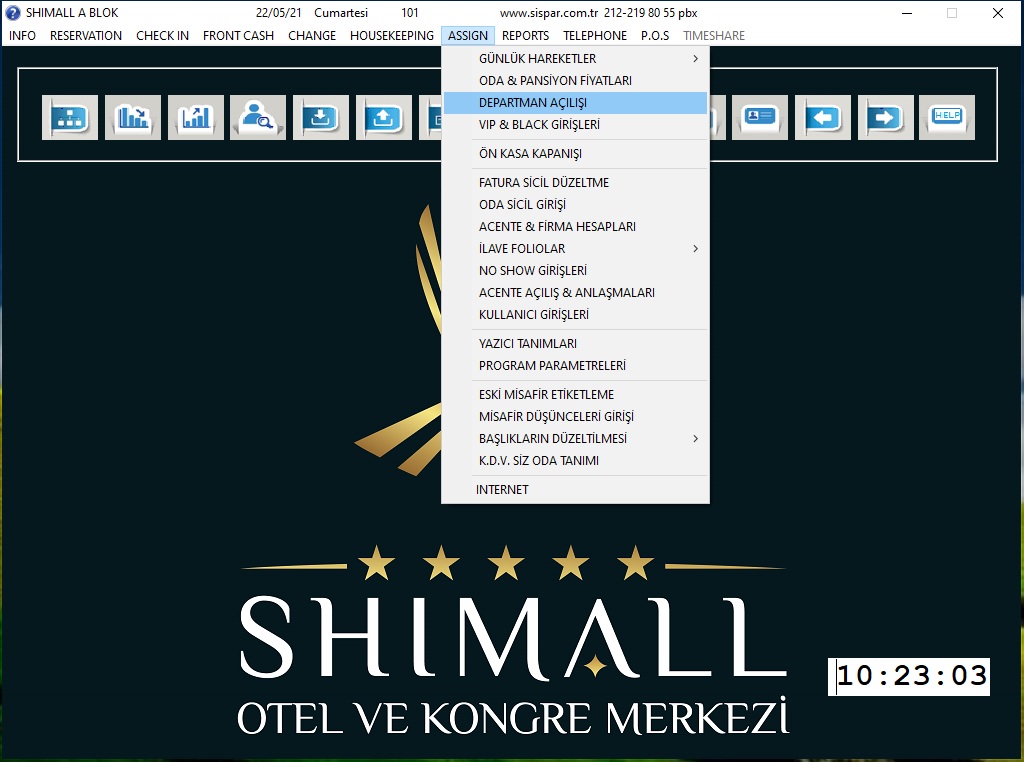The height and width of the screenshot is (762, 1024).
Task: Open the HOUSEKEEPING menu
Action: point(392,36)
